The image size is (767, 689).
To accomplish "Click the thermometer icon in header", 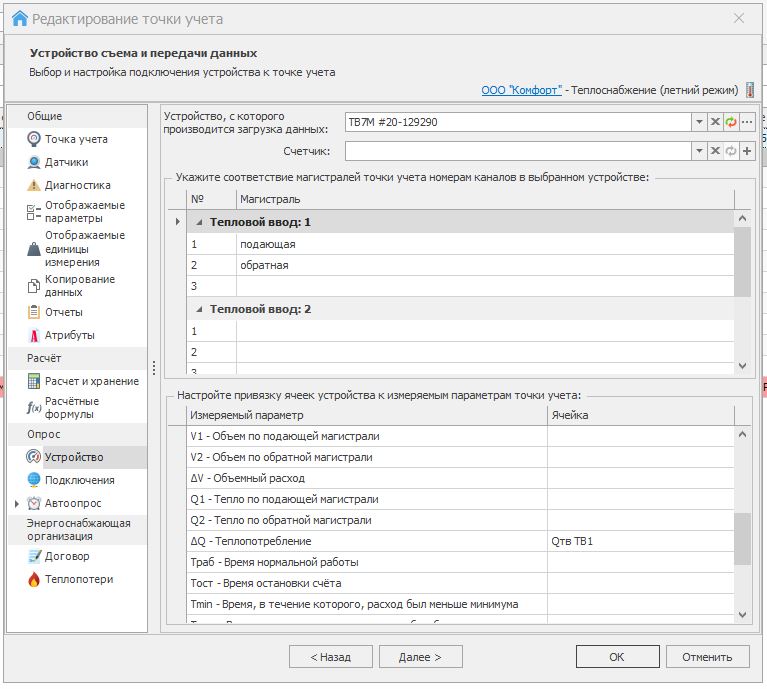I will [750, 90].
